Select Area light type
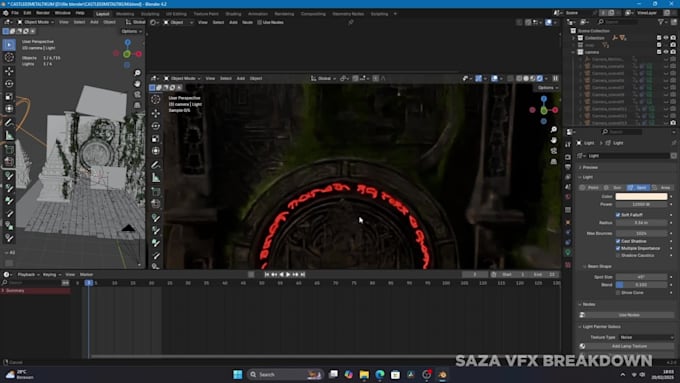Viewport: 680px width, 383px height. [x=662, y=187]
